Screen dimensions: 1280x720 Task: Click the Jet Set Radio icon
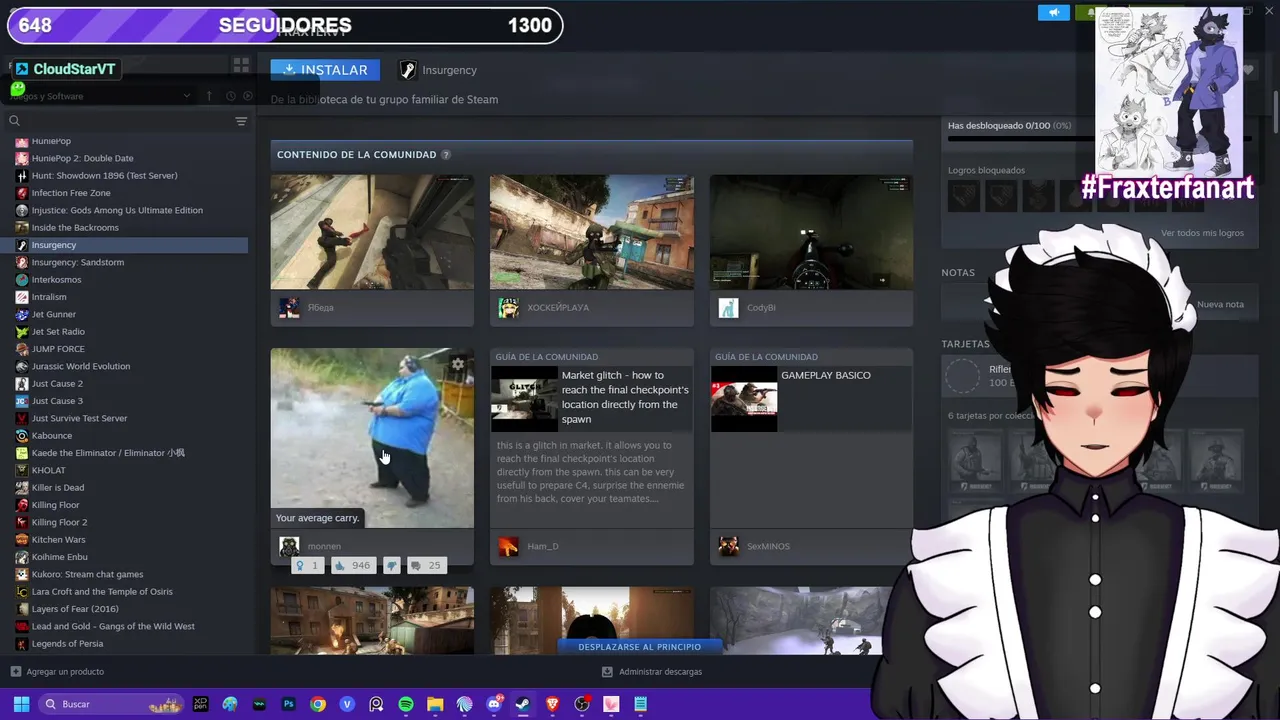pos(22,331)
